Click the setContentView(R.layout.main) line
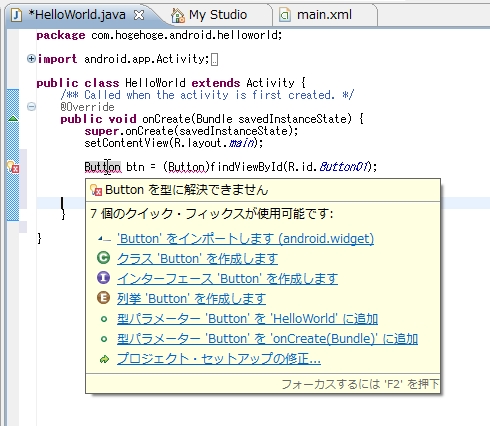 (x=174, y=143)
